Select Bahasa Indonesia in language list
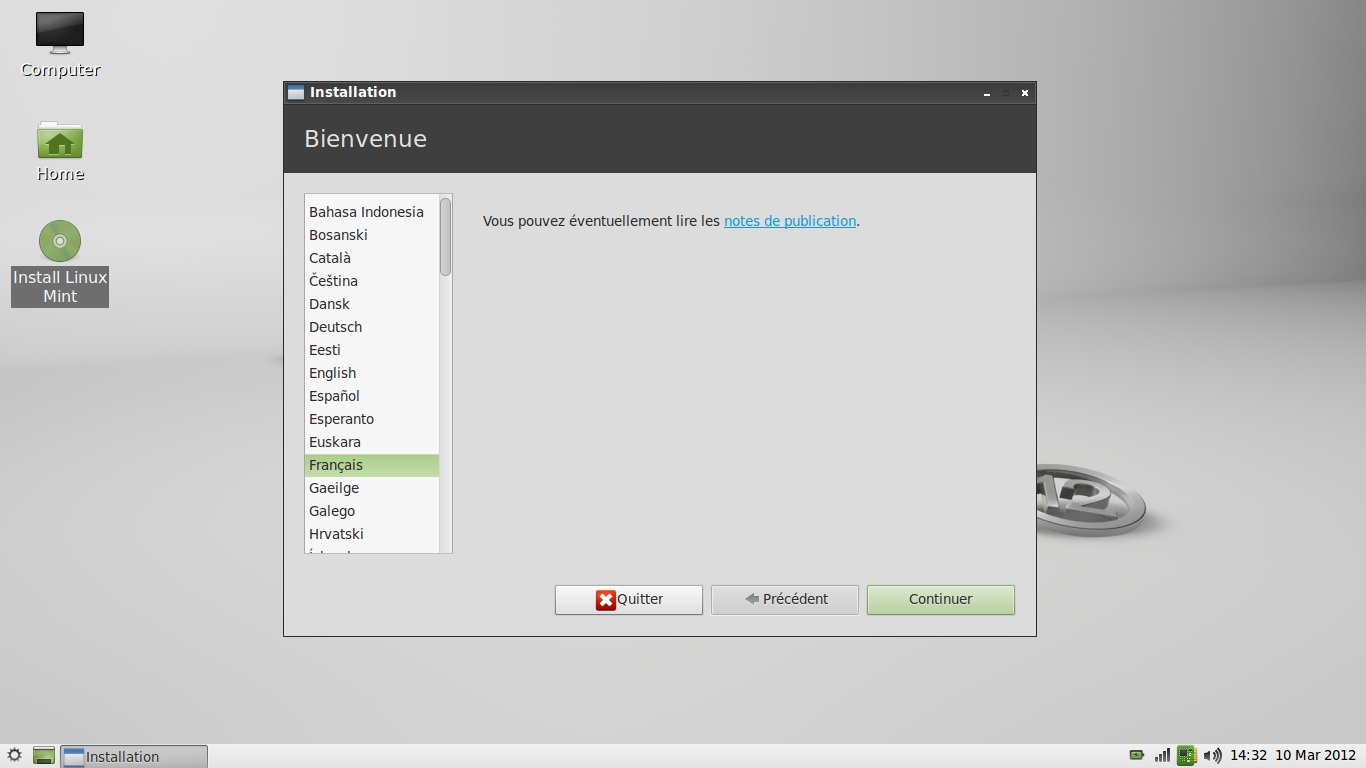Image resolution: width=1366 pixels, height=768 pixels. click(x=371, y=212)
